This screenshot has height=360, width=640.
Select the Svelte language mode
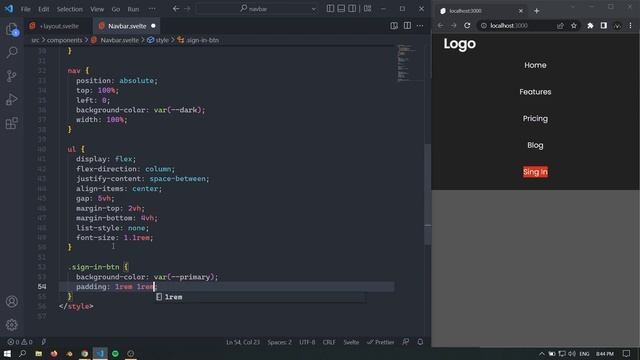(x=351, y=342)
